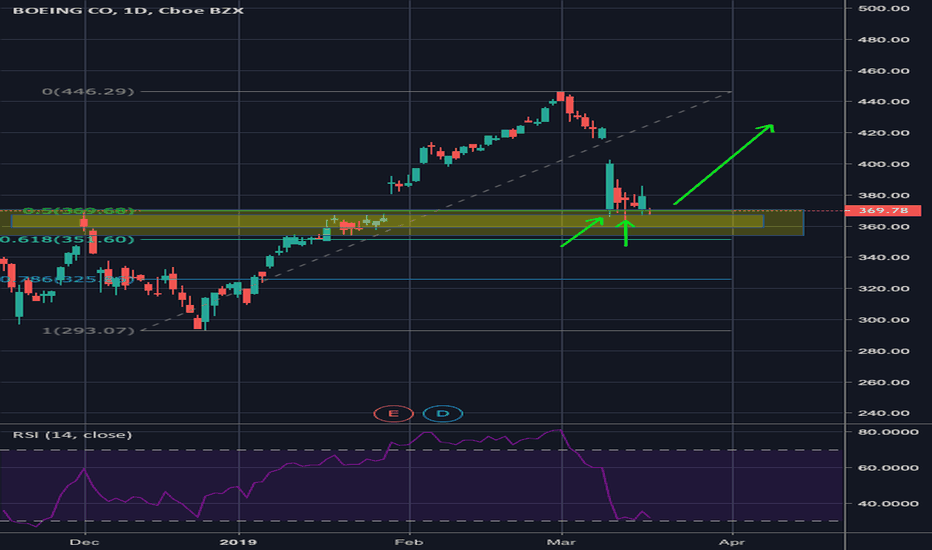Click the Dec date label on time axis
Viewport: 932px width, 550px height.
(x=84, y=542)
